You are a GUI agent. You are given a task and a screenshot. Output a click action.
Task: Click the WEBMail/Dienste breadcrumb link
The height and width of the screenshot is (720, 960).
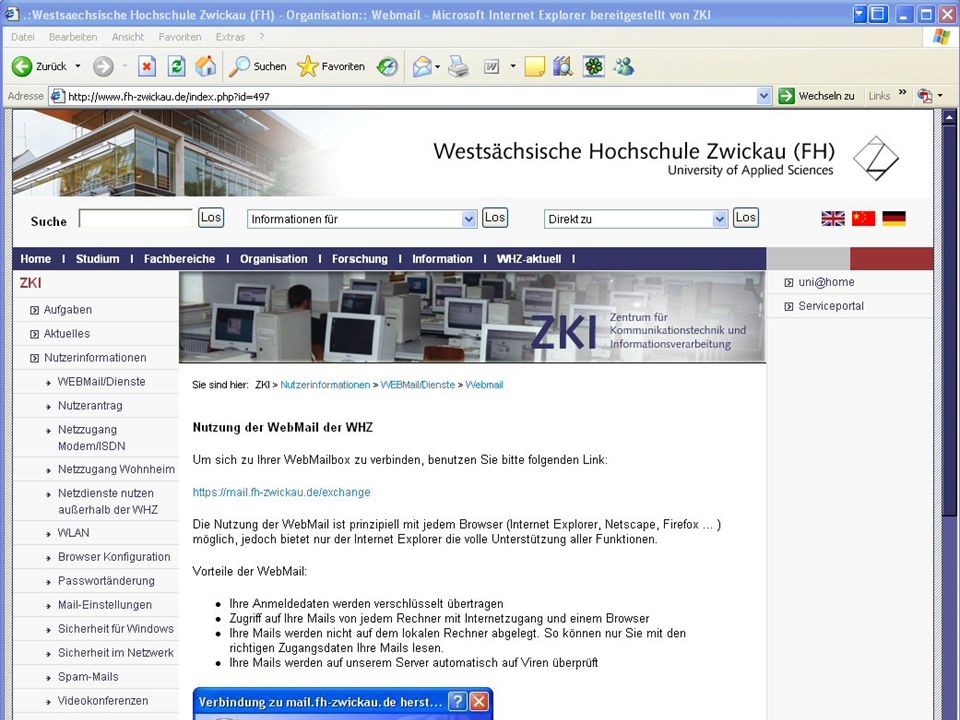pyautogui.click(x=418, y=385)
